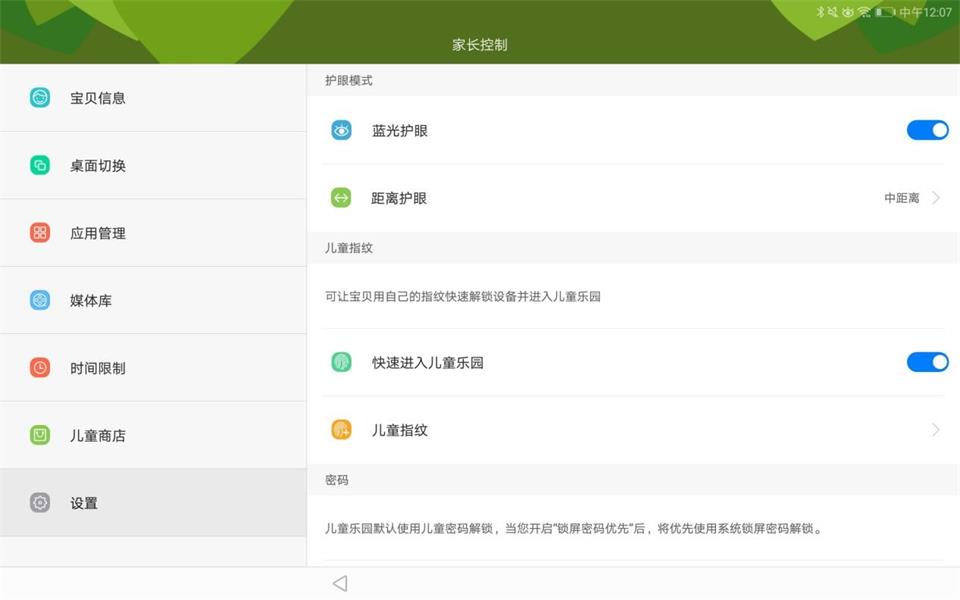Image resolution: width=960 pixels, height=600 pixels.
Task: Open the 媒体库 icon
Action: [40, 300]
